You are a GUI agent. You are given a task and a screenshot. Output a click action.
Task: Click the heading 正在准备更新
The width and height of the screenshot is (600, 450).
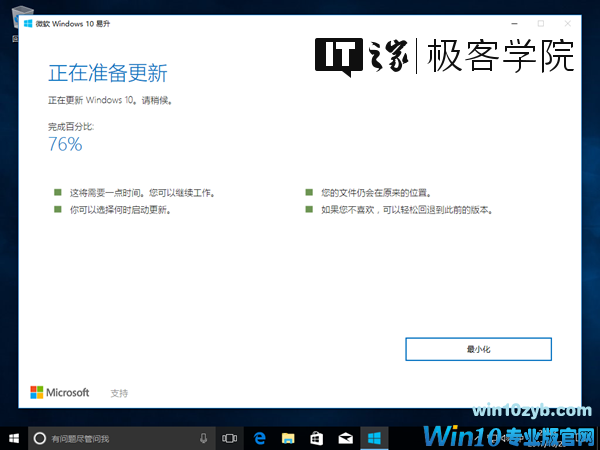(x=108, y=73)
